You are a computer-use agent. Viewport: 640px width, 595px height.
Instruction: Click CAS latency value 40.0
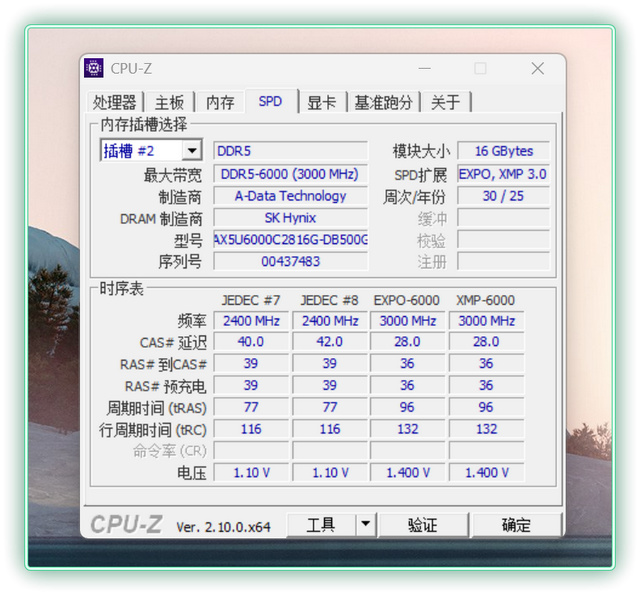(251, 342)
